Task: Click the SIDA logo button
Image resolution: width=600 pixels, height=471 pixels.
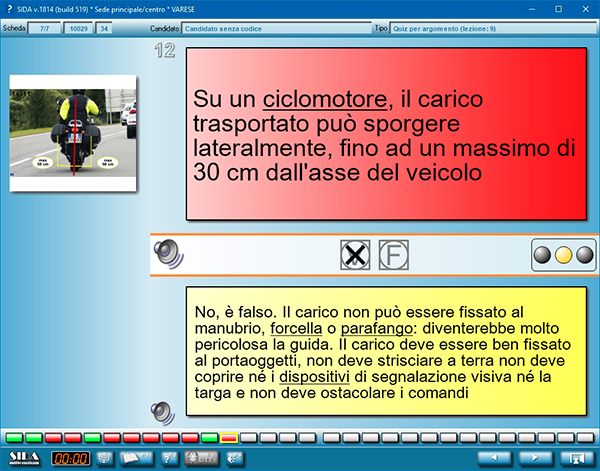Action: pyautogui.click(x=24, y=458)
